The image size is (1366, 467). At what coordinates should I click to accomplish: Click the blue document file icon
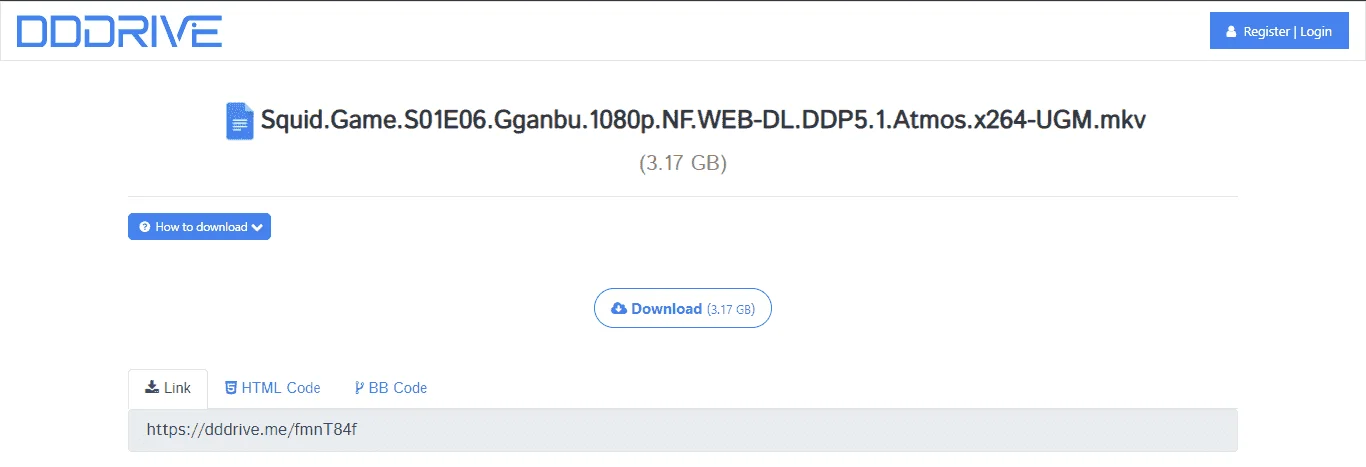[x=240, y=121]
